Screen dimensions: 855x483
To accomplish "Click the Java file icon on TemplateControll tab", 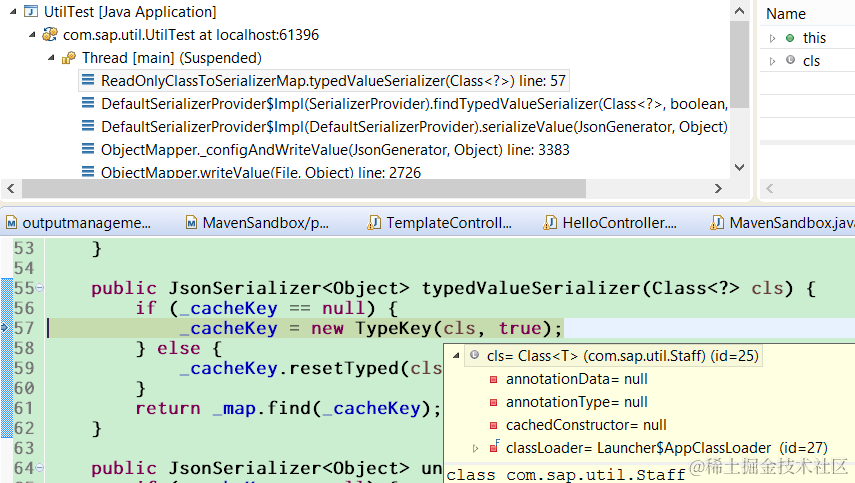I will (374, 222).
